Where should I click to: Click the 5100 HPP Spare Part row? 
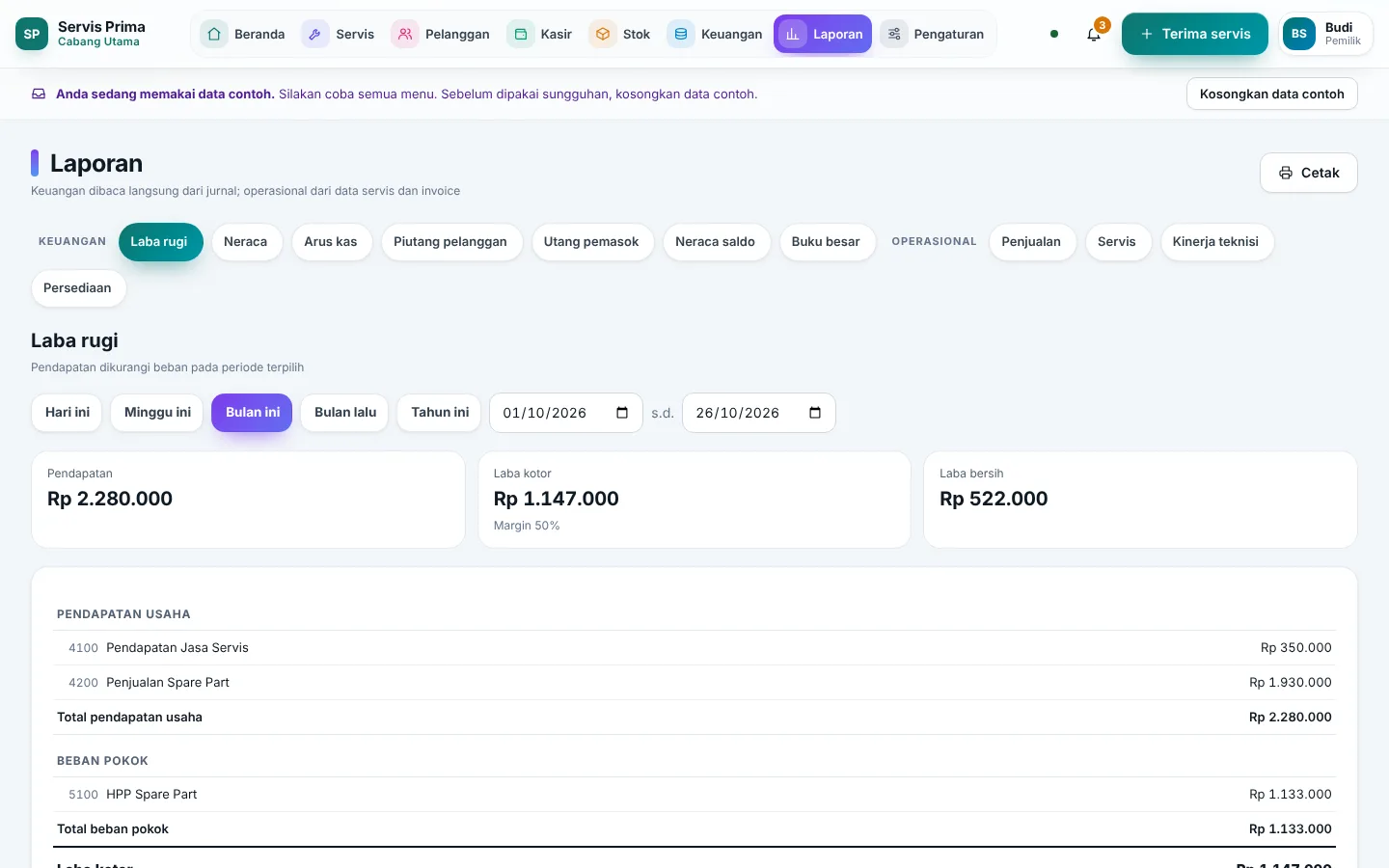click(x=694, y=795)
